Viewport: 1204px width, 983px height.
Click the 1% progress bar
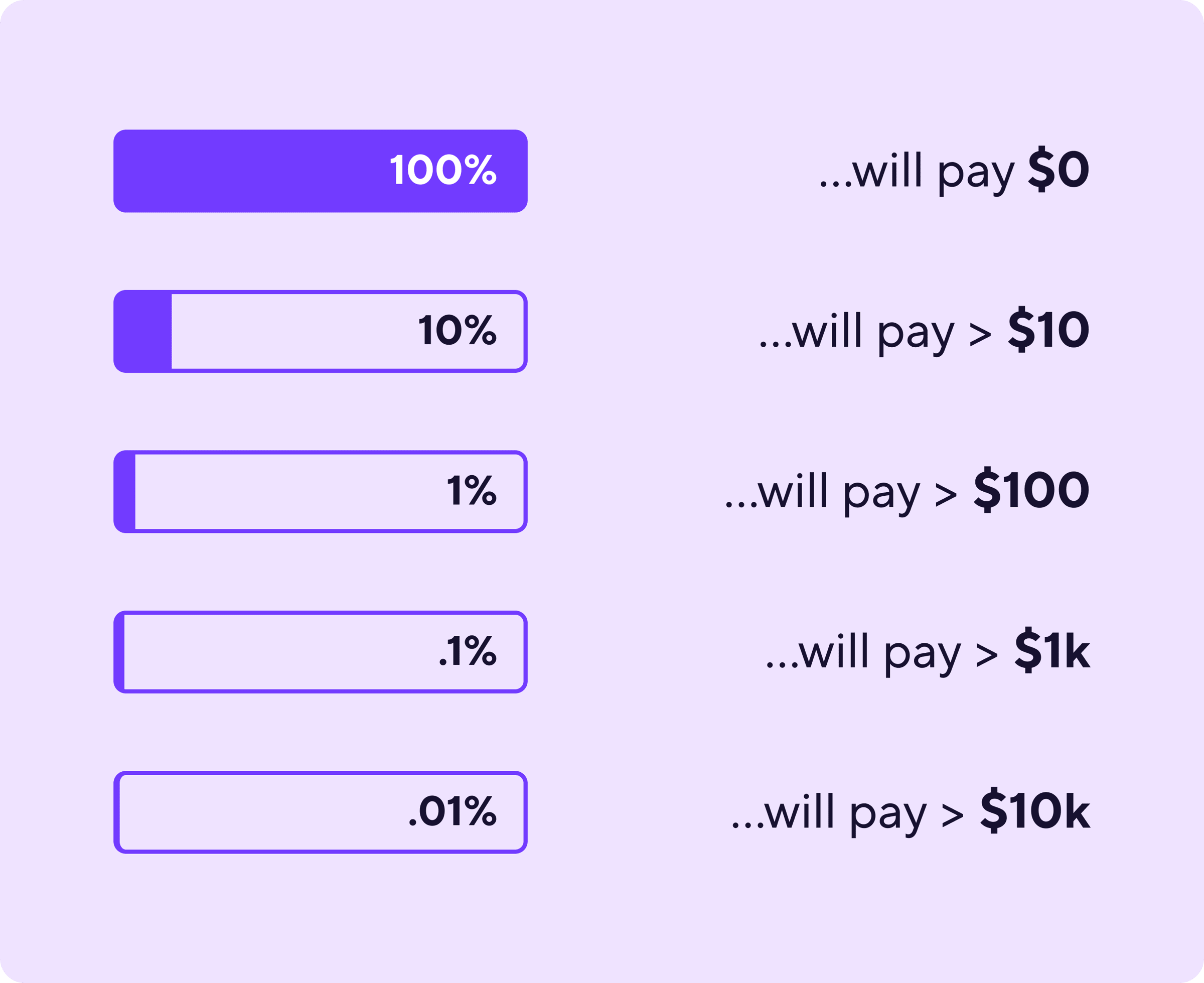321,492
